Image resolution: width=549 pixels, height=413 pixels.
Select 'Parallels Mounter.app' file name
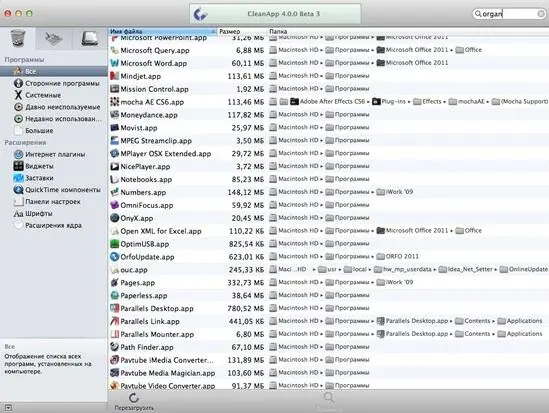157,335
